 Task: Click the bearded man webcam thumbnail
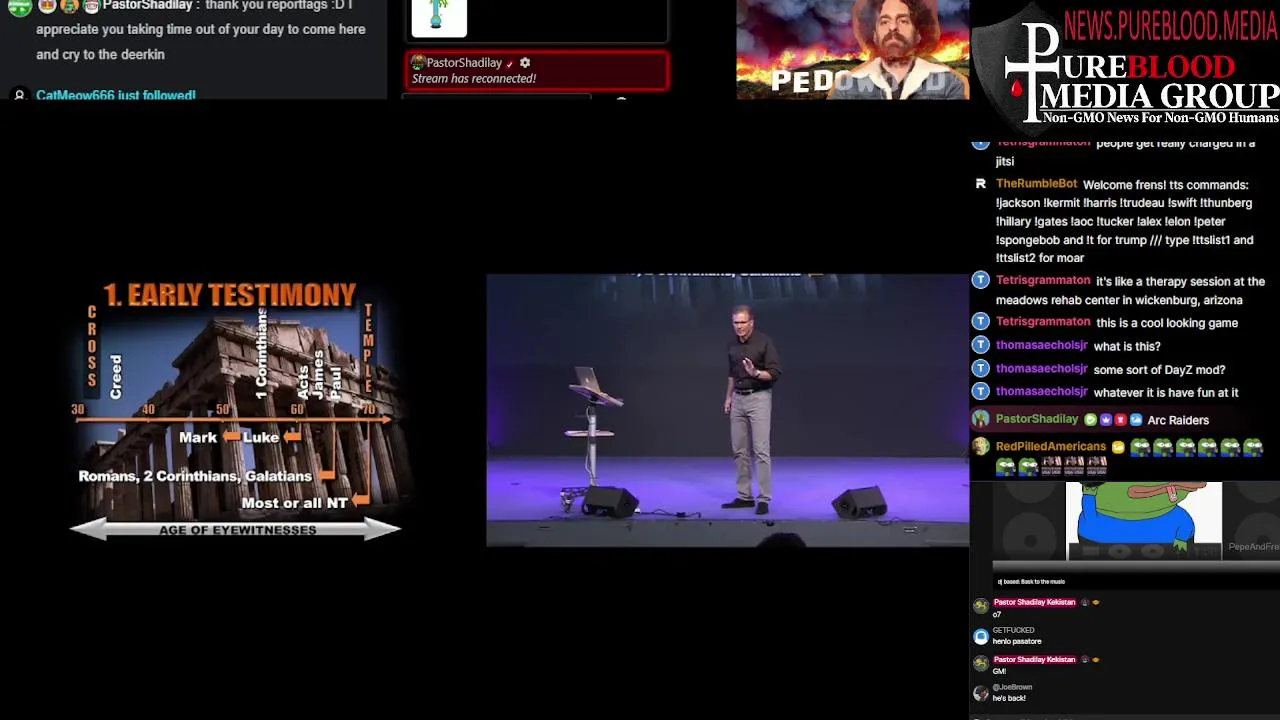tap(853, 50)
